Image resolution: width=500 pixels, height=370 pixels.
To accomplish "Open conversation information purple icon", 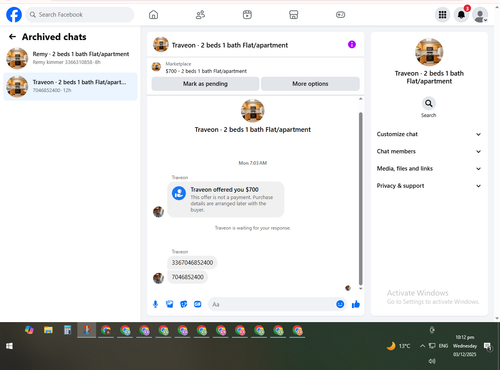I will tap(352, 44).
